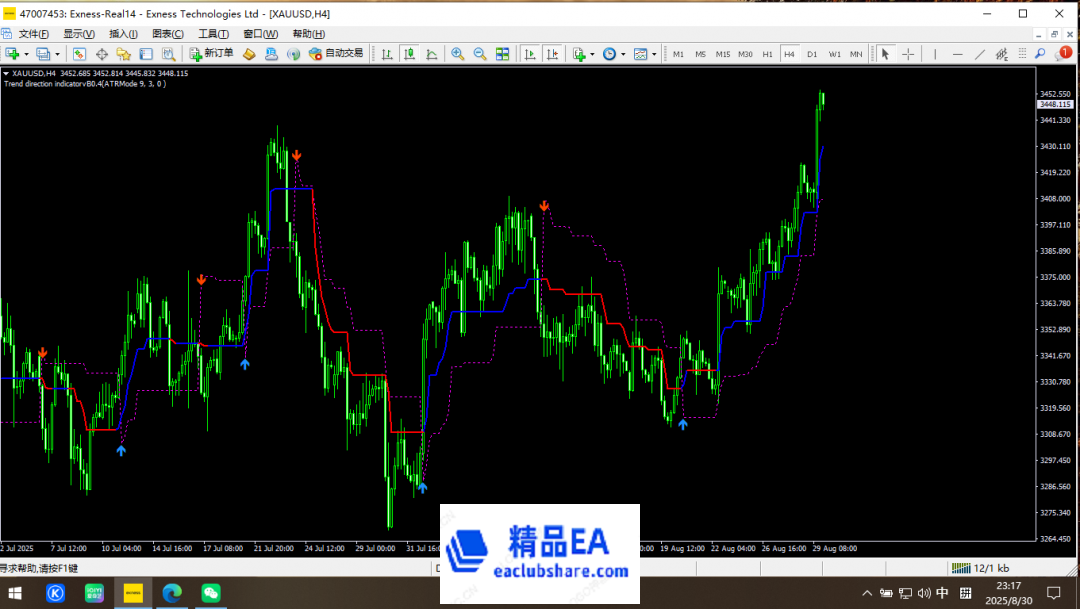Select the Crosshair tool
This screenshot has height=609, width=1080.
point(907,54)
